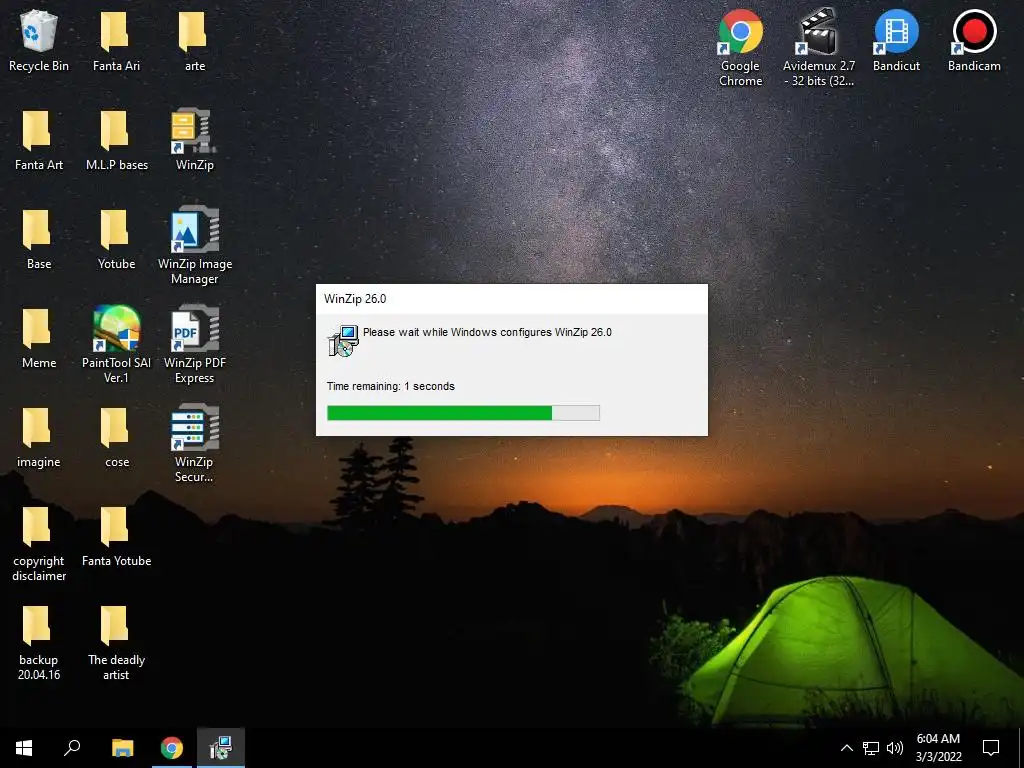This screenshot has width=1024, height=768.
Task: Click the green installation progress bar
Action: coord(463,413)
